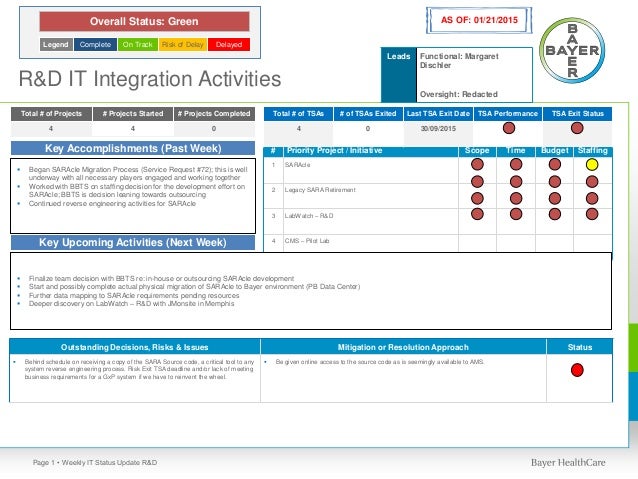Click the Budget column header
The height and width of the screenshot is (479, 638).
click(554, 151)
